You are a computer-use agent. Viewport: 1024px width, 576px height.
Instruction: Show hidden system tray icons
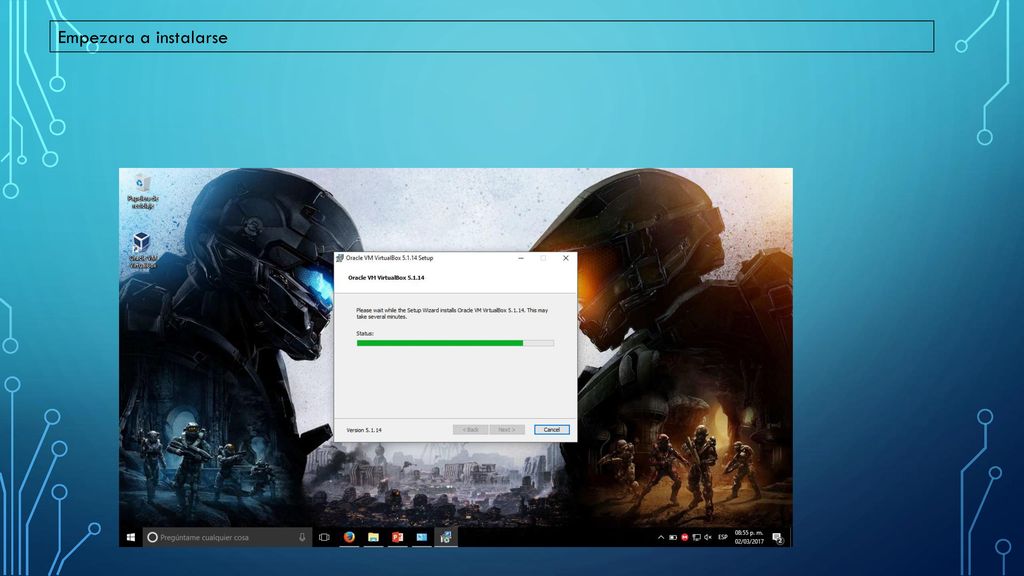point(661,537)
